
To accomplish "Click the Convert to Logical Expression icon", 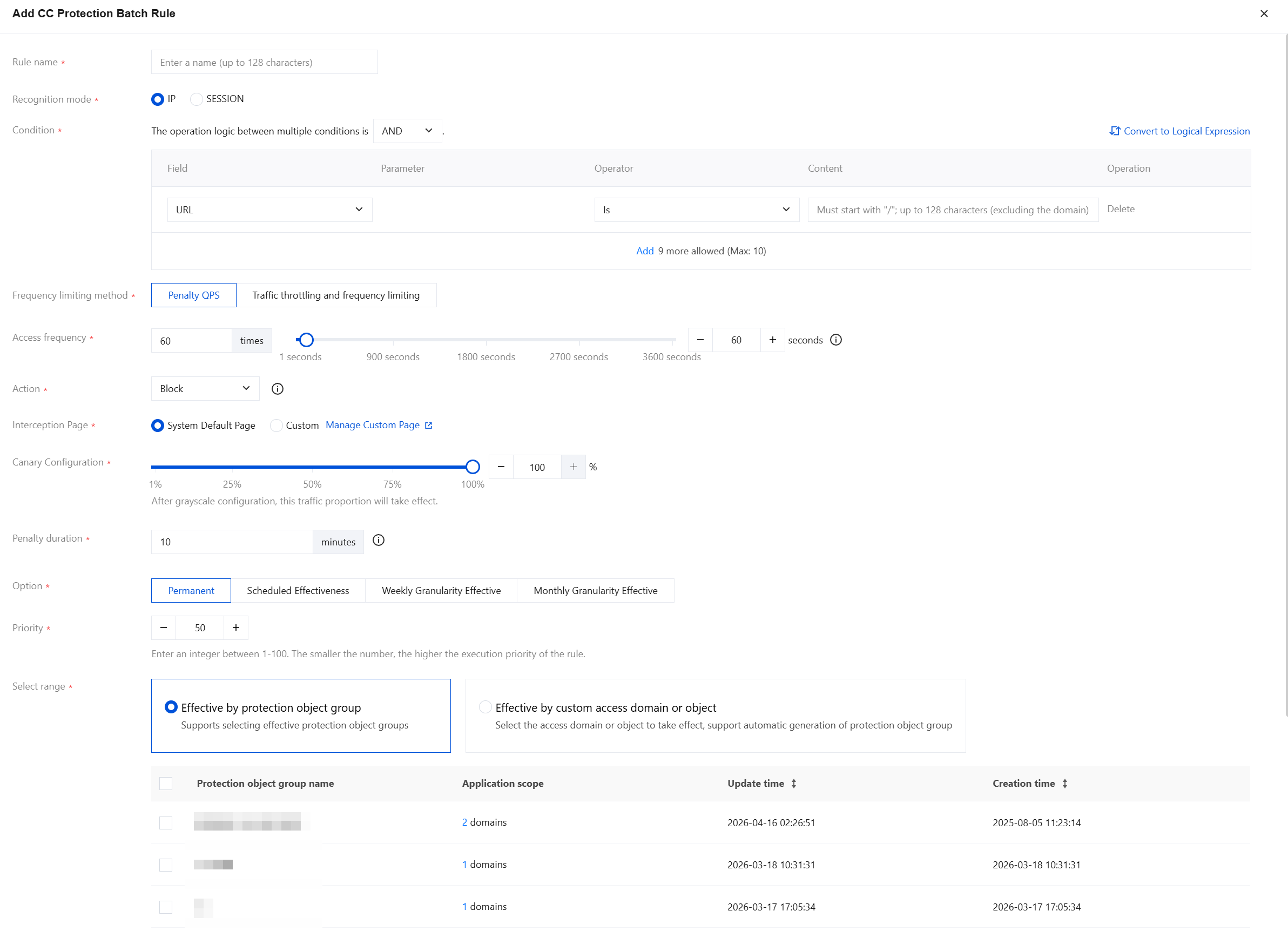I will pos(1114,131).
